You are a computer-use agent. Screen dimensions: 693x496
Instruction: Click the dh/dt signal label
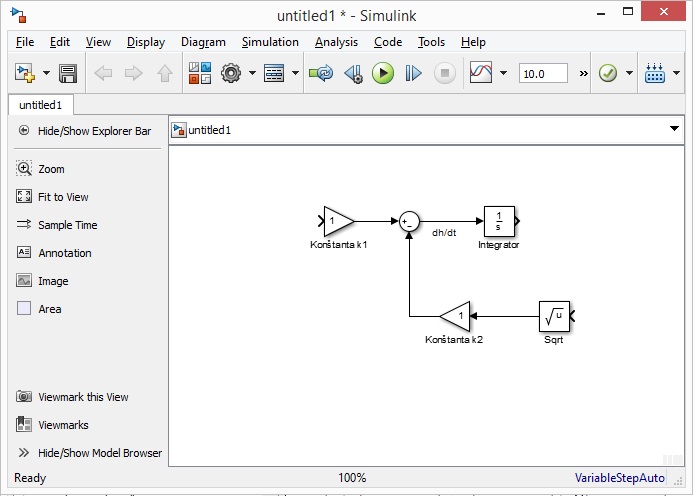point(444,233)
